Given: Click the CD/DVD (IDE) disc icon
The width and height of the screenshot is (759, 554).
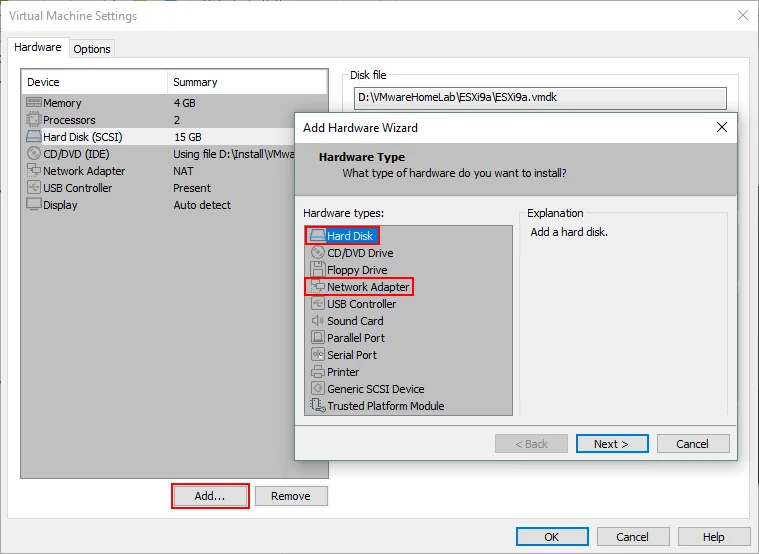Looking at the screenshot, I should tap(34, 154).
